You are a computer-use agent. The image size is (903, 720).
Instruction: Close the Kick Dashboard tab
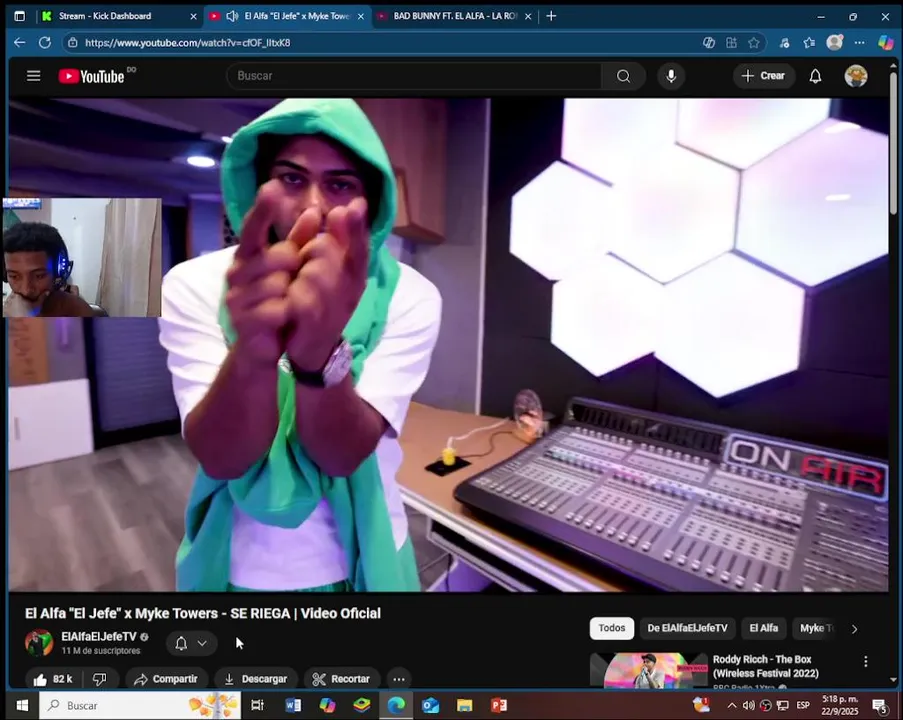click(194, 17)
